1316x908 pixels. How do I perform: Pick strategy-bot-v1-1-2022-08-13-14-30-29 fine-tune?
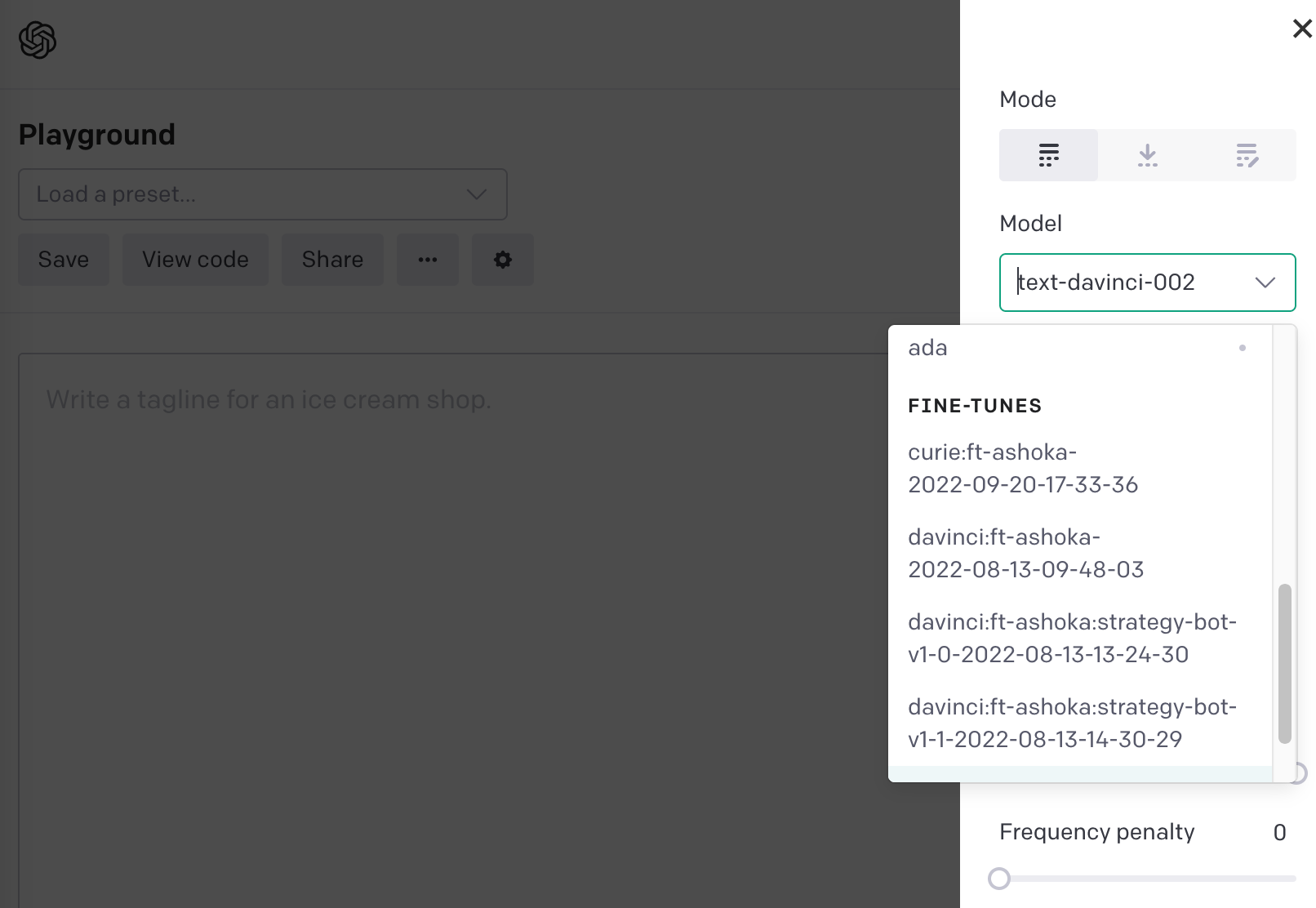(x=1080, y=723)
